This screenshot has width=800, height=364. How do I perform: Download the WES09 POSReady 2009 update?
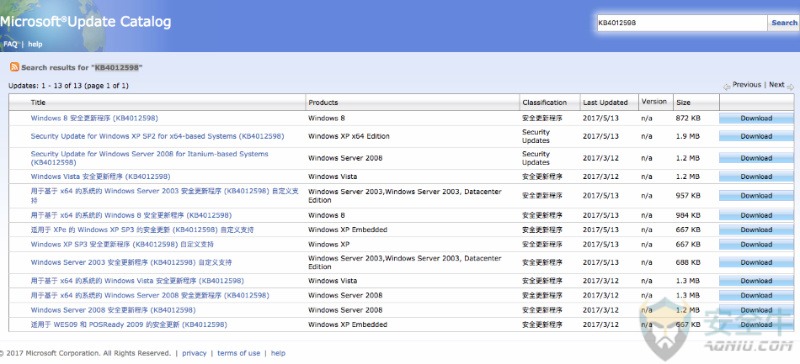click(x=756, y=325)
